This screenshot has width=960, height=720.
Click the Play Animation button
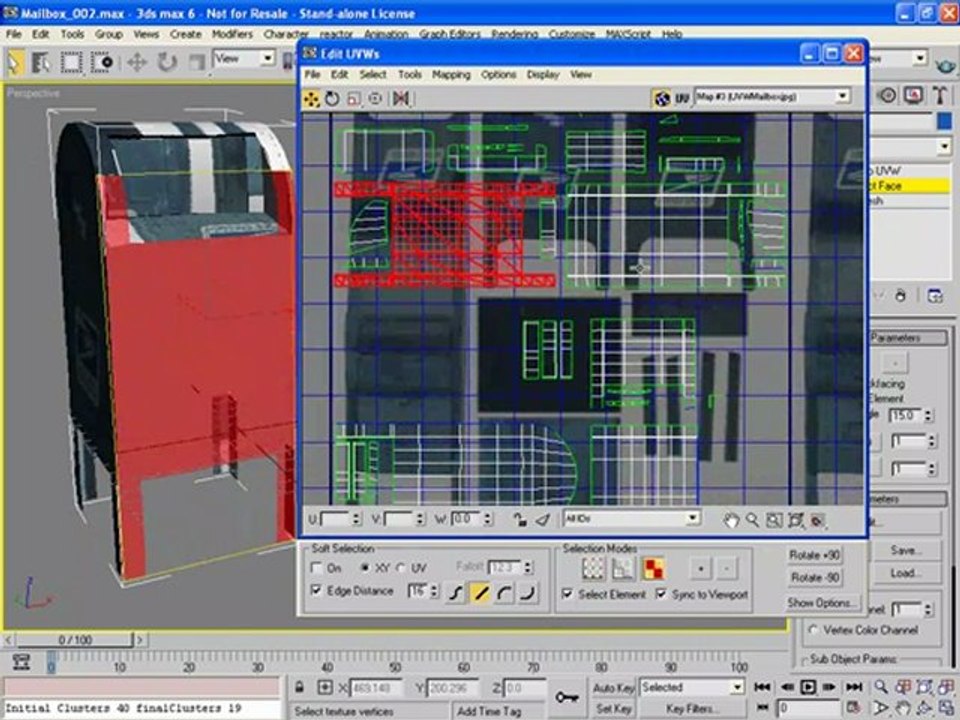pyautogui.click(x=808, y=687)
